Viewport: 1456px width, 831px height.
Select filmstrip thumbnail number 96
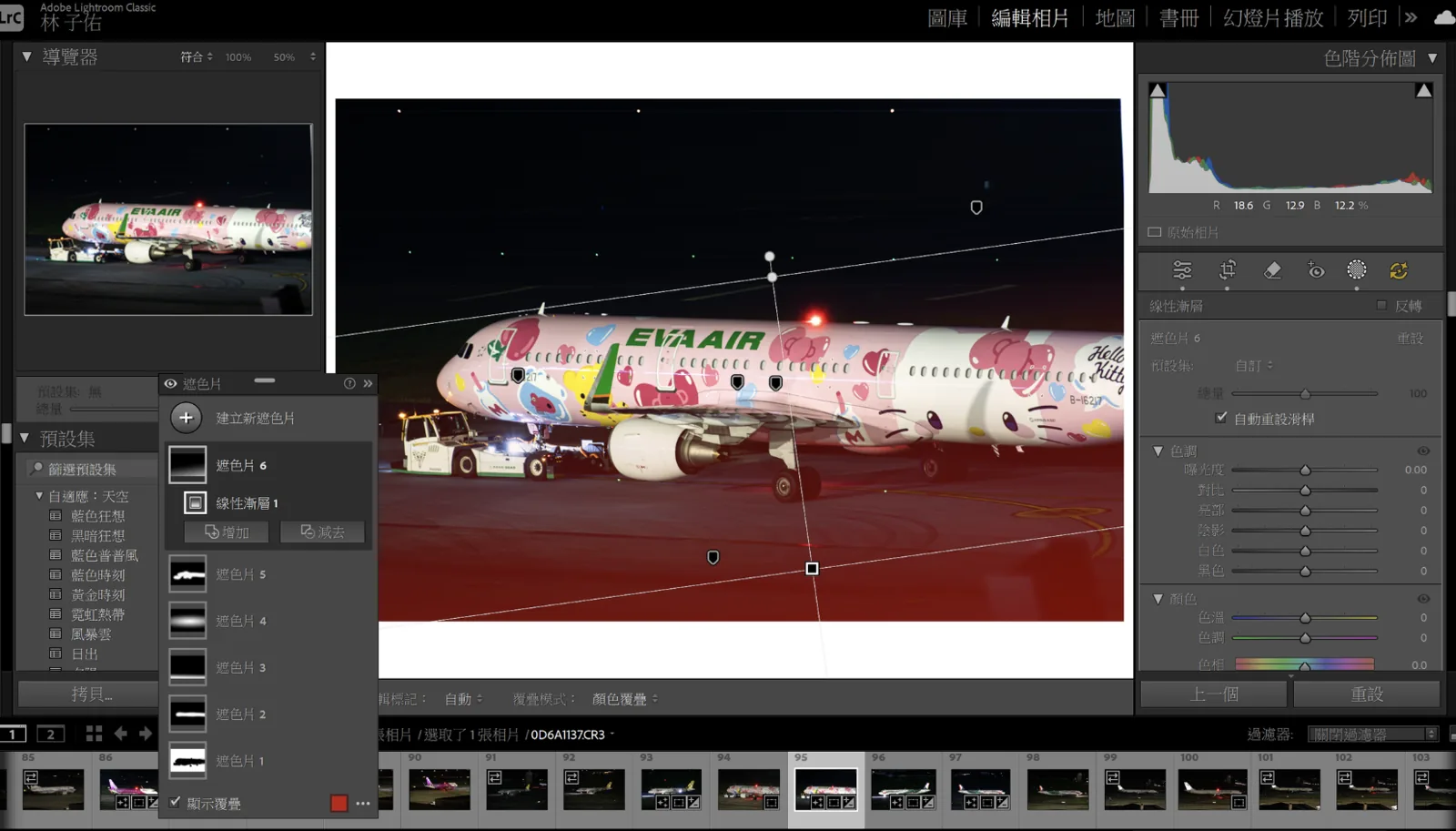point(903,788)
